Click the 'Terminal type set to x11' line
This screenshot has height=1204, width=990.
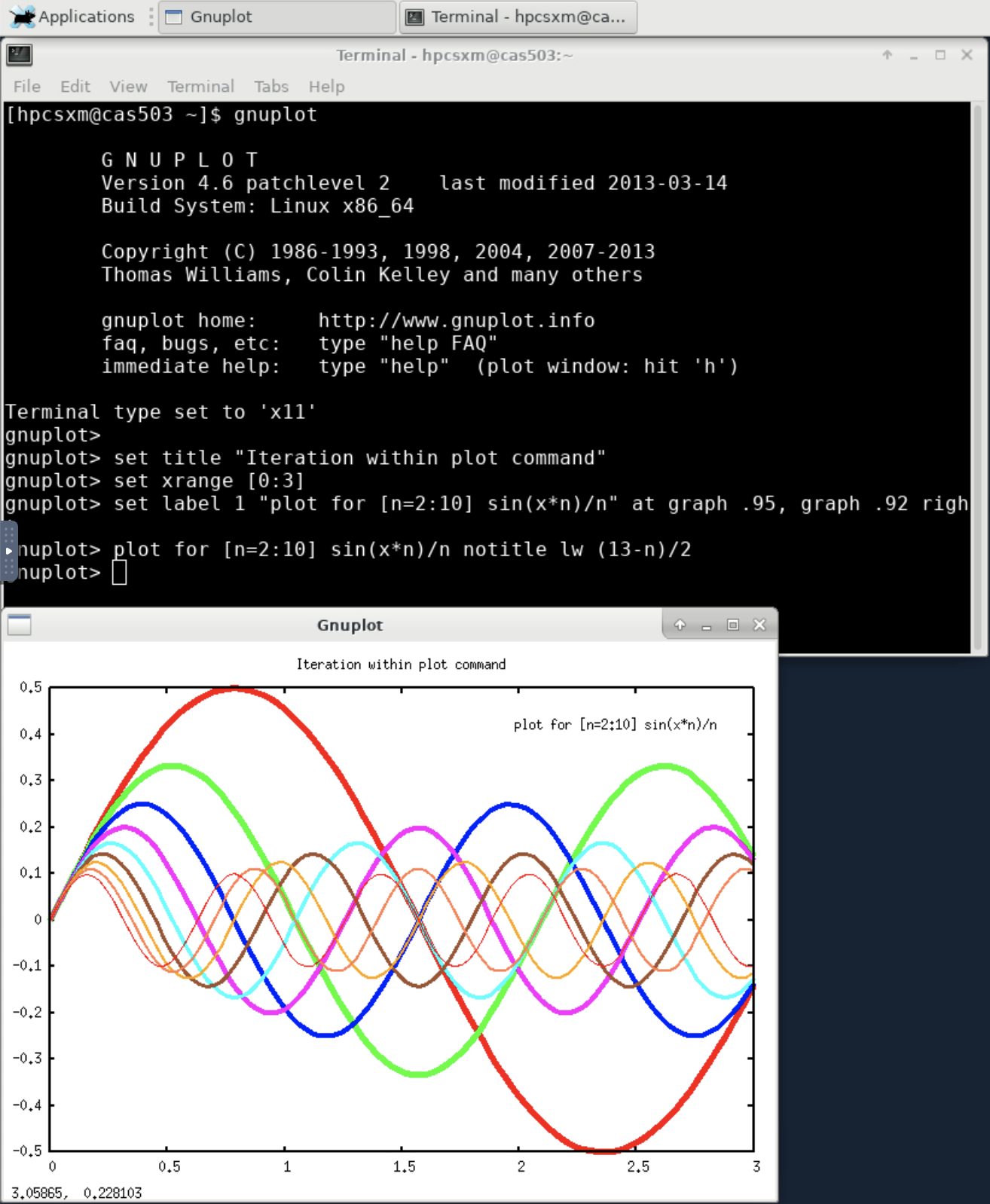click(x=160, y=412)
